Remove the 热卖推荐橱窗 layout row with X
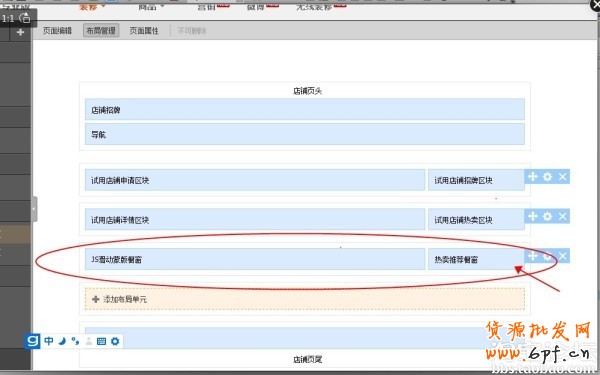 (562, 256)
